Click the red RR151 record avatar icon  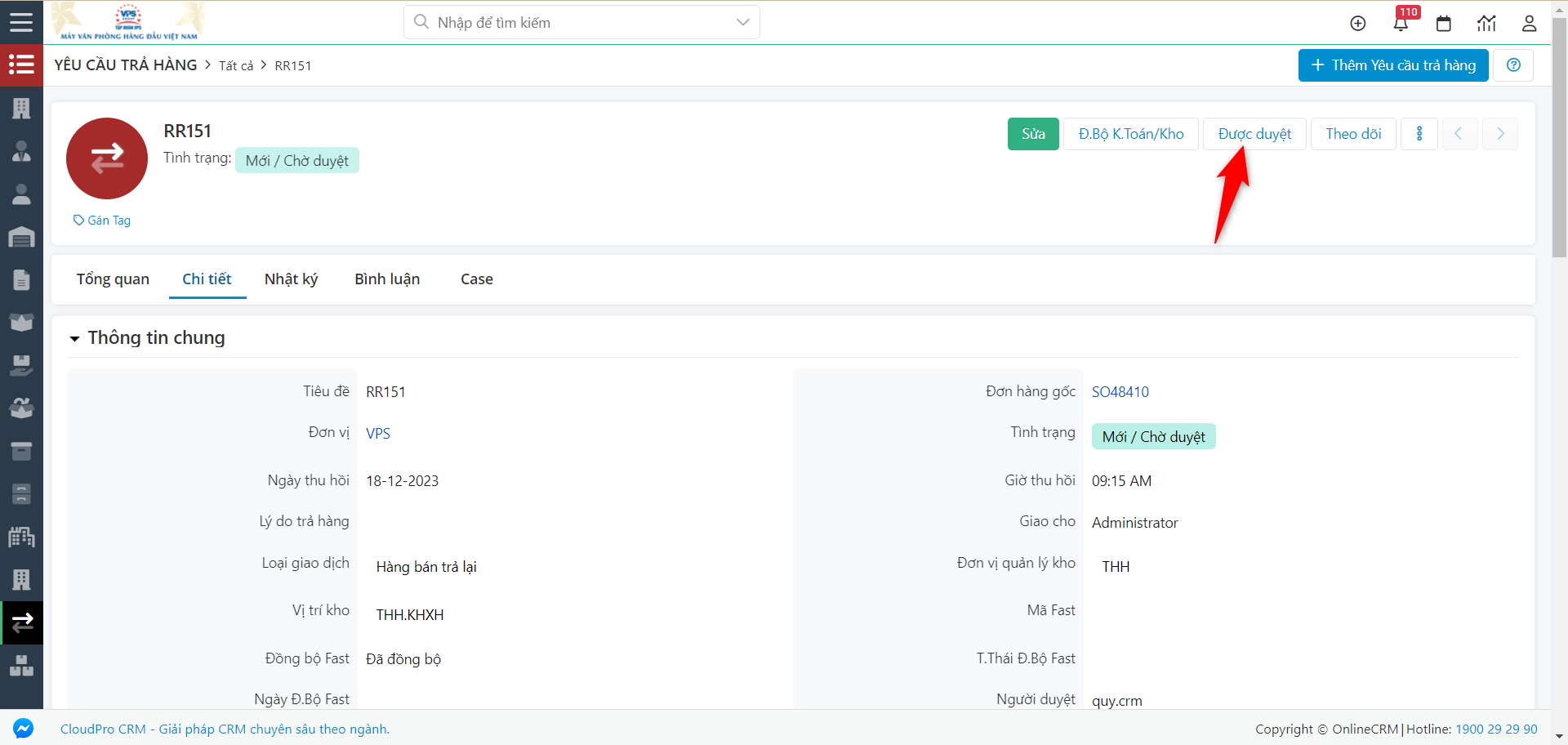click(107, 158)
